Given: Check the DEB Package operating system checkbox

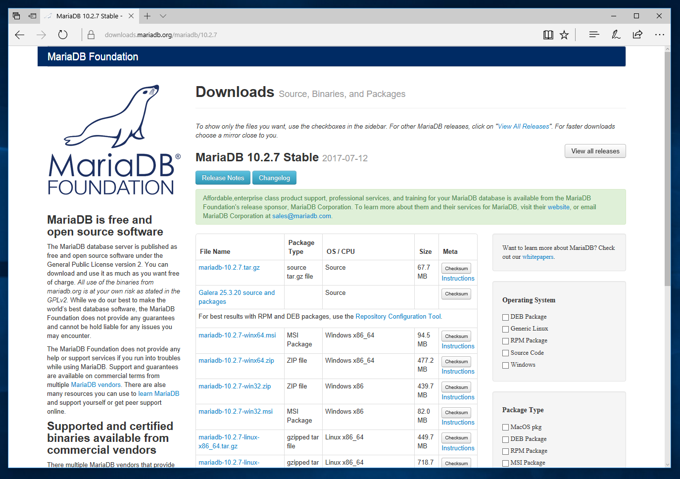Looking at the screenshot, I should tap(505, 317).
